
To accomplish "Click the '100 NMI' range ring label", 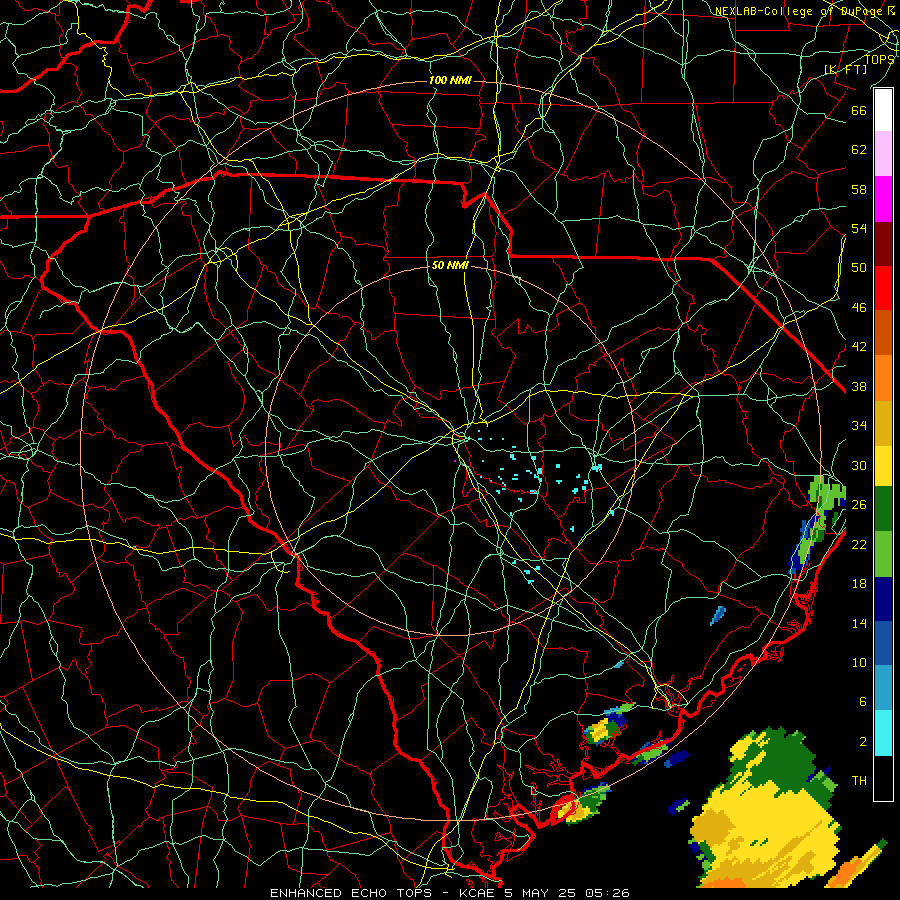I will point(450,80).
